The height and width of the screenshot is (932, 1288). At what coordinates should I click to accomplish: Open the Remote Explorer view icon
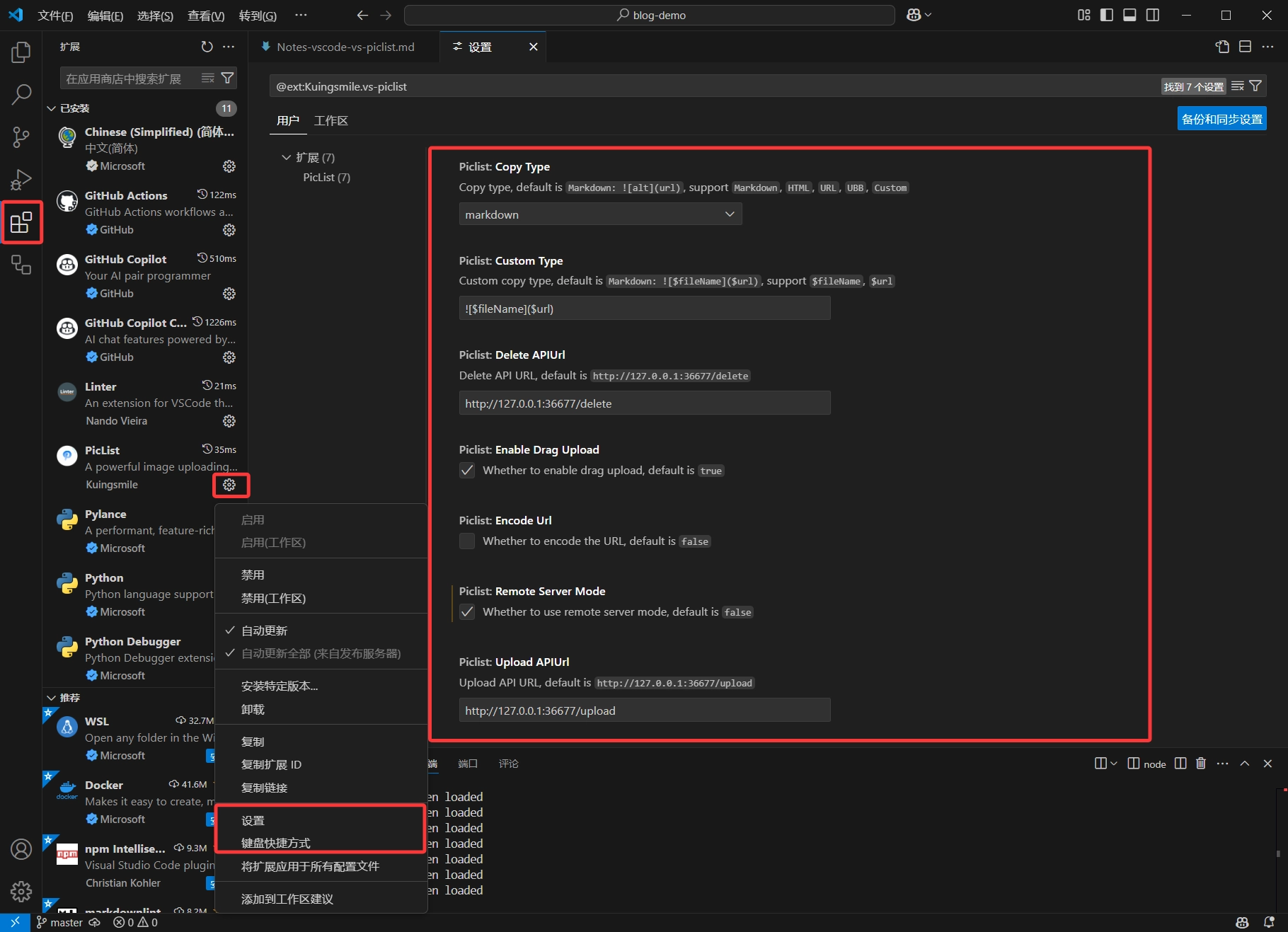tap(21, 265)
